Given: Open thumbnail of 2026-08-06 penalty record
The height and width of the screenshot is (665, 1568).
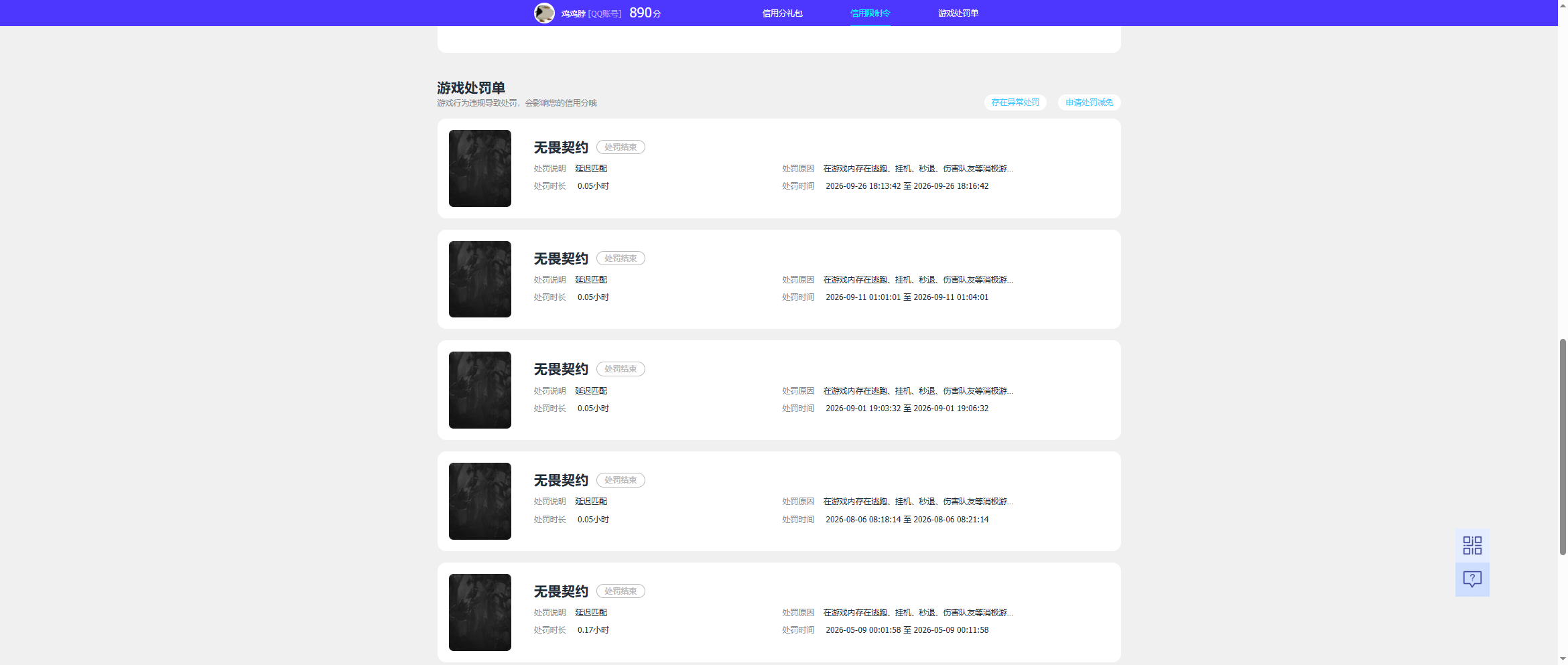Looking at the screenshot, I should coord(480,501).
